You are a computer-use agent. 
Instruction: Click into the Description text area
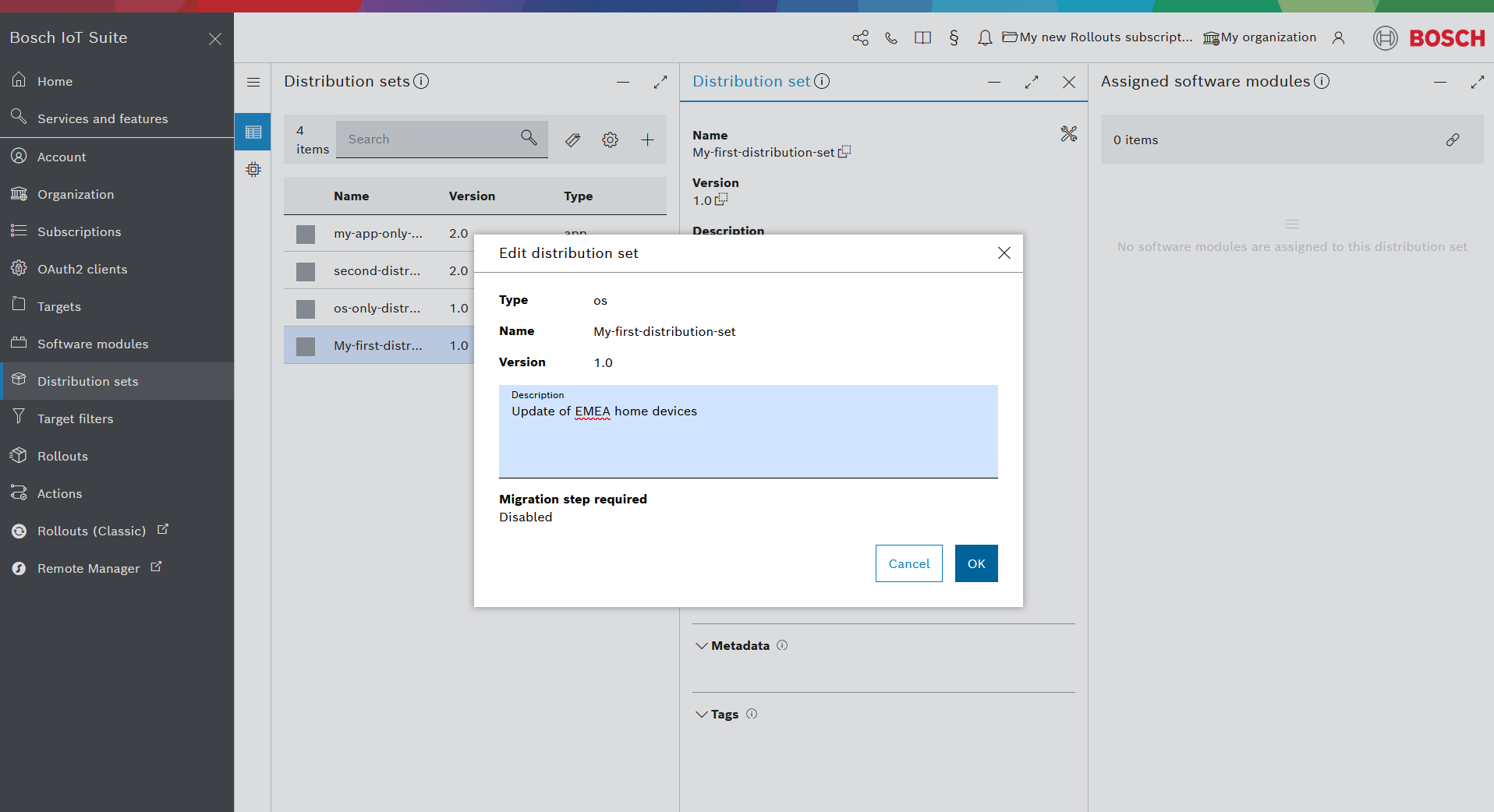pos(749,432)
